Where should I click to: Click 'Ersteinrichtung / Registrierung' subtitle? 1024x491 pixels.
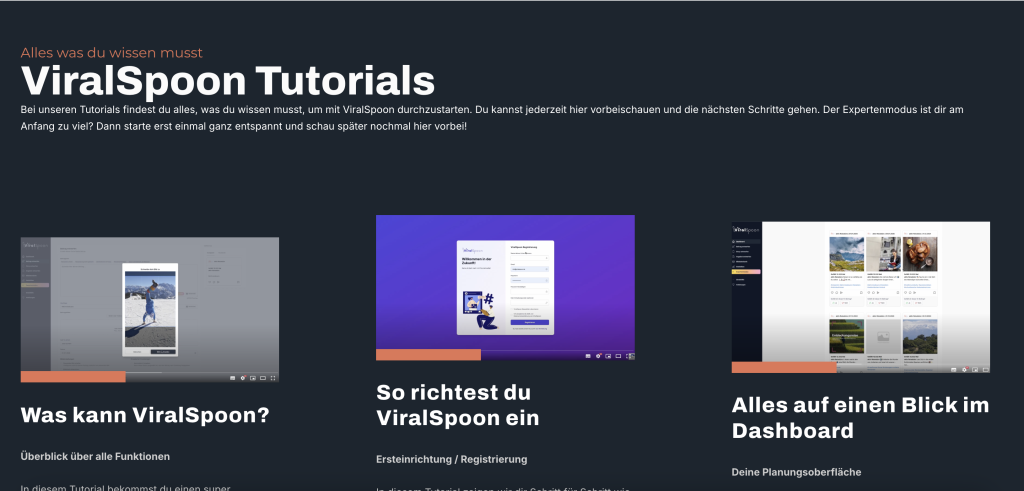pyautogui.click(x=451, y=459)
